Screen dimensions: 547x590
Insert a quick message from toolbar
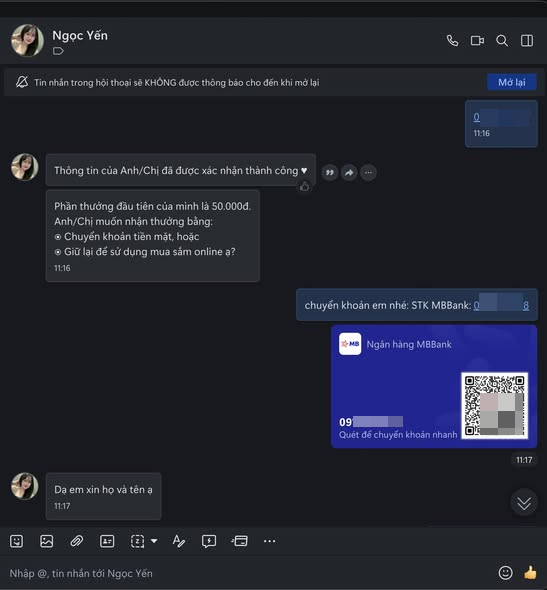tap(209, 541)
